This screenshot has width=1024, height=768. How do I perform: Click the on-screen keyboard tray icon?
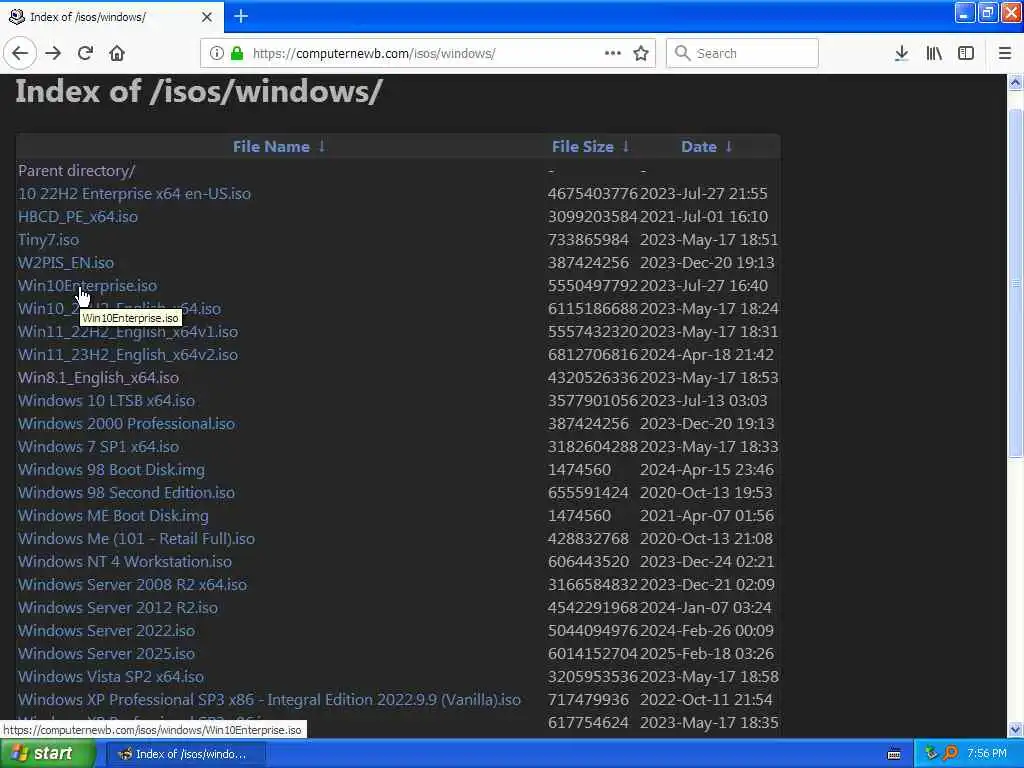[894, 754]
